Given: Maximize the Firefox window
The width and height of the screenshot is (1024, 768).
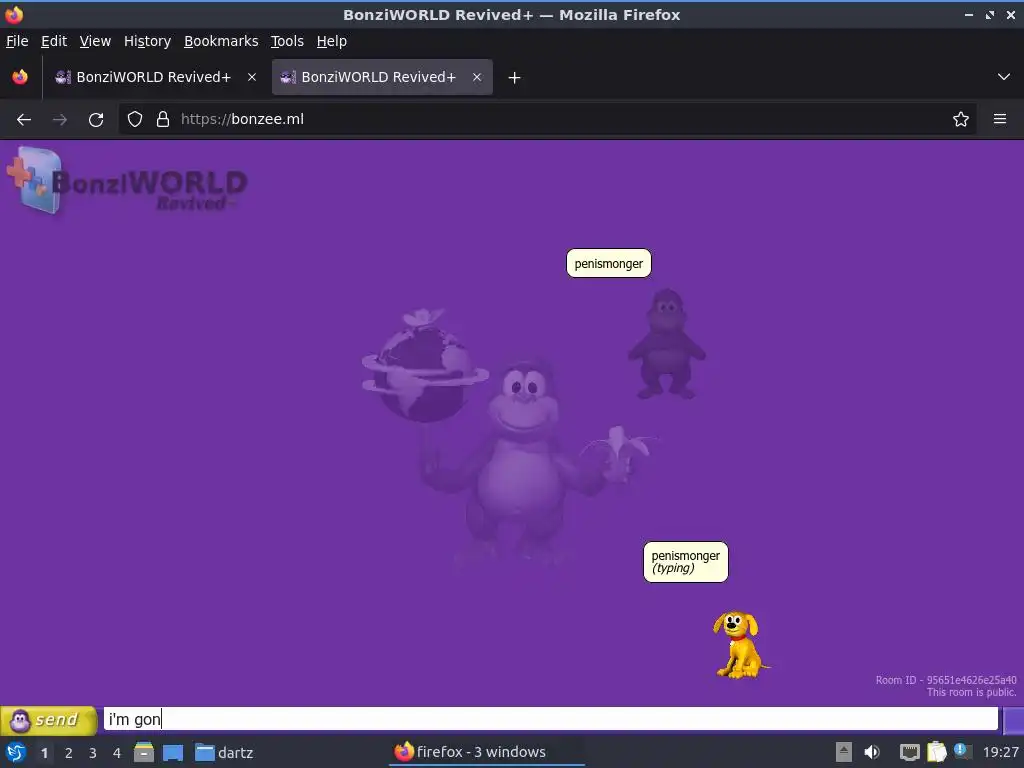Looking at the screenshot, I should click(990, 14).
